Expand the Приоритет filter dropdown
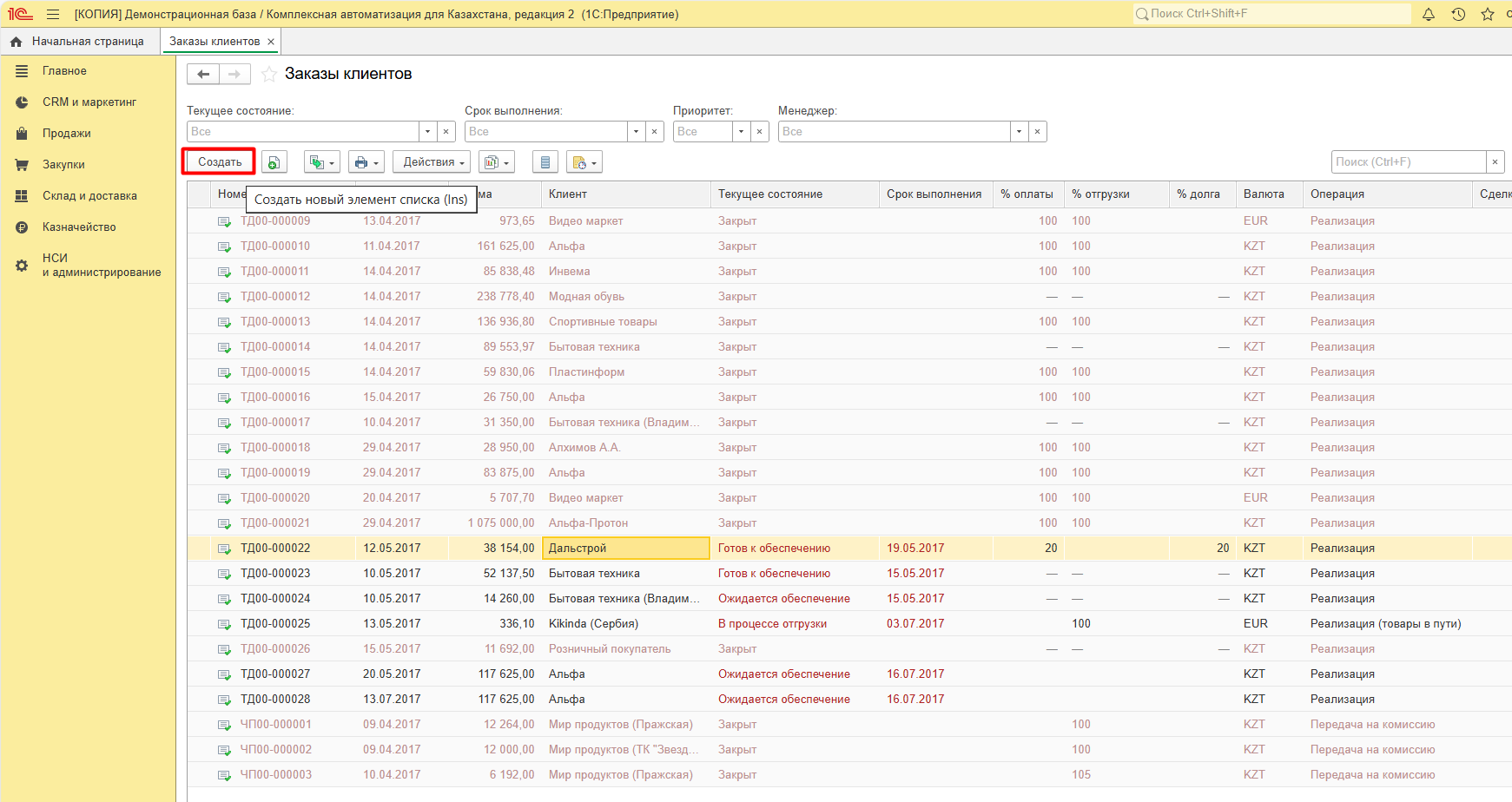The image size is (1512, 802). (741, 132)
